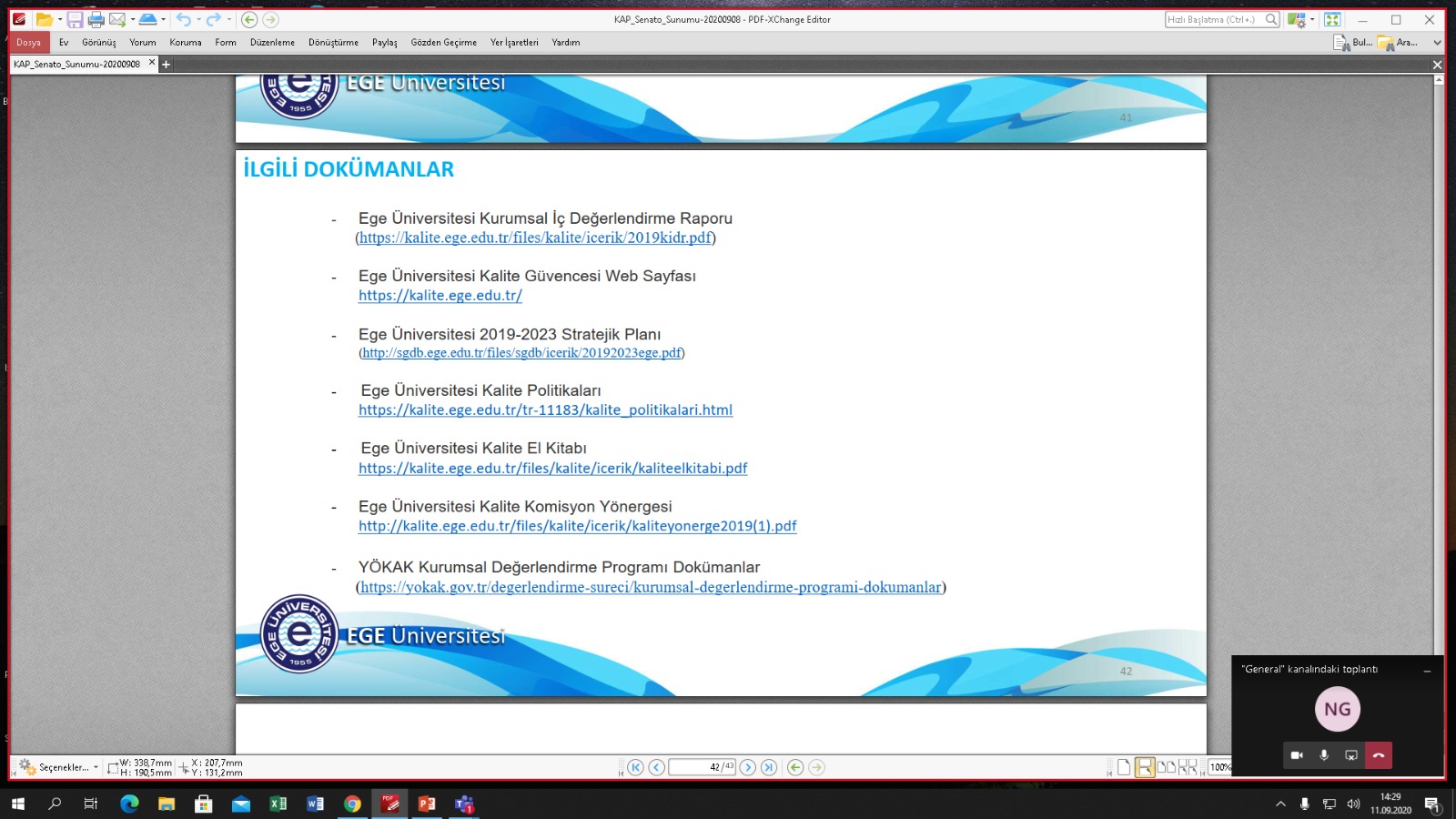This screenshot has height=819, width=1456.
Task: Jump to first page button
Action: (x=635, y=767)
